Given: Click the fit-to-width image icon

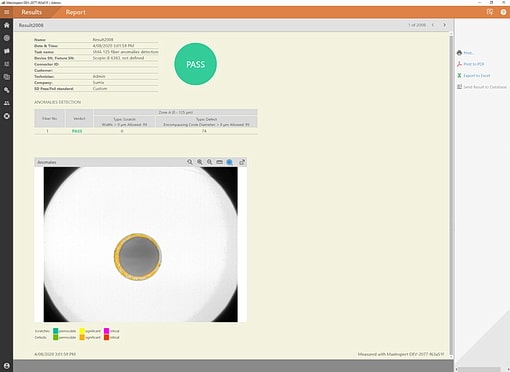Looking at the screenshot, I should 219,162.
